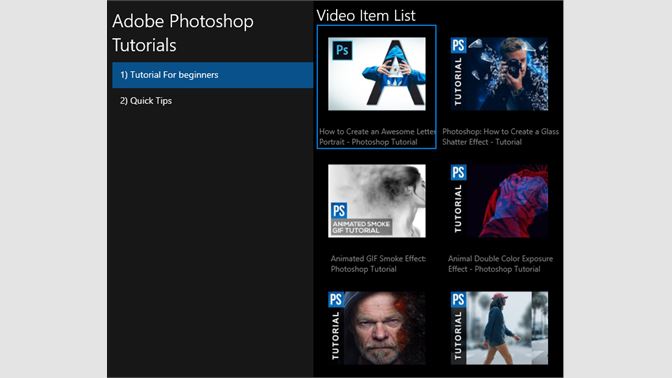Image resolution: width=672 pixels, height=378 pixels.
Task: Click the 'Video Item List' heading
Action: (x=366, y=15)
